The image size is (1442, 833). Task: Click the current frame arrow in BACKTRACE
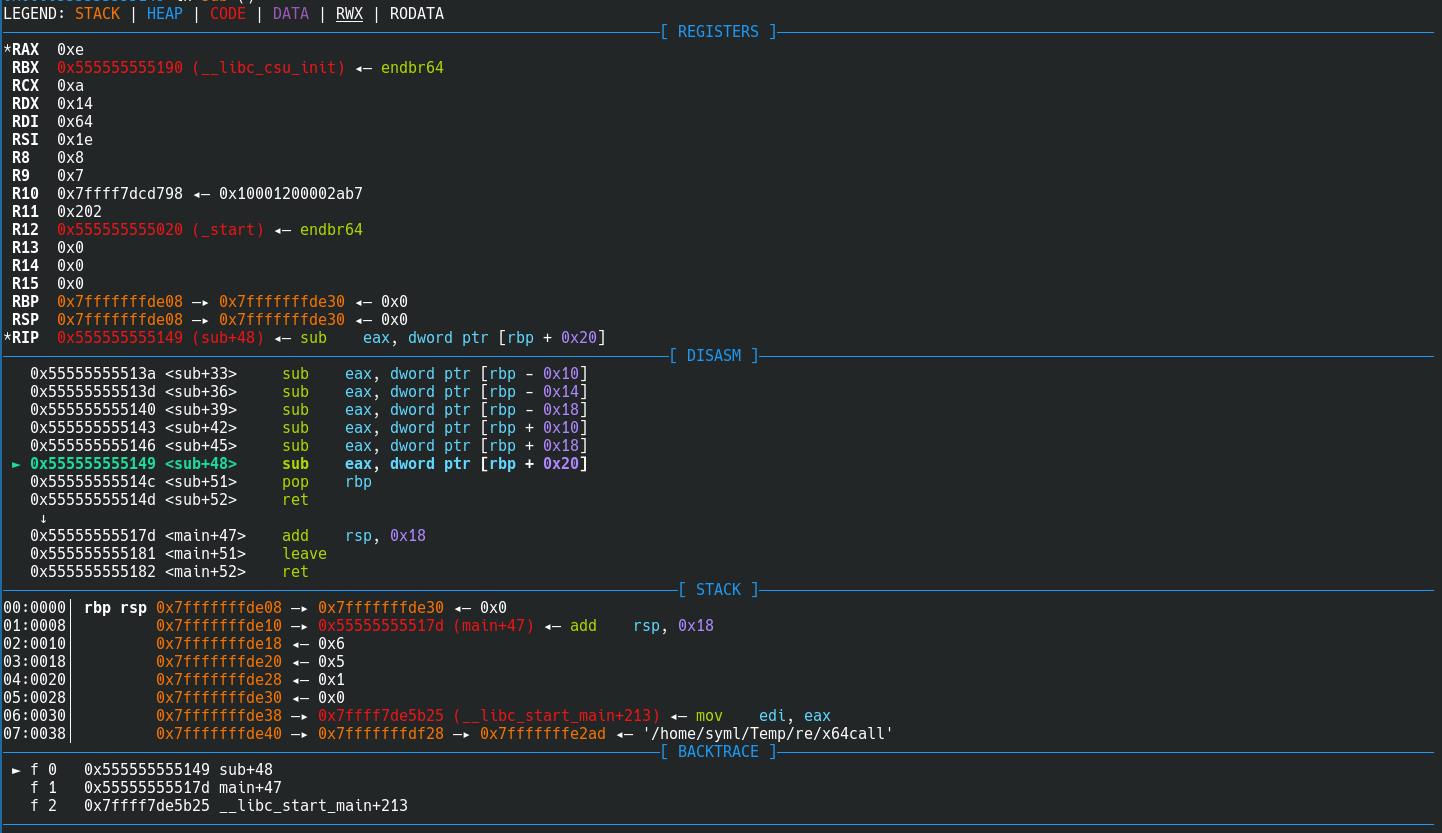[16, 770]
